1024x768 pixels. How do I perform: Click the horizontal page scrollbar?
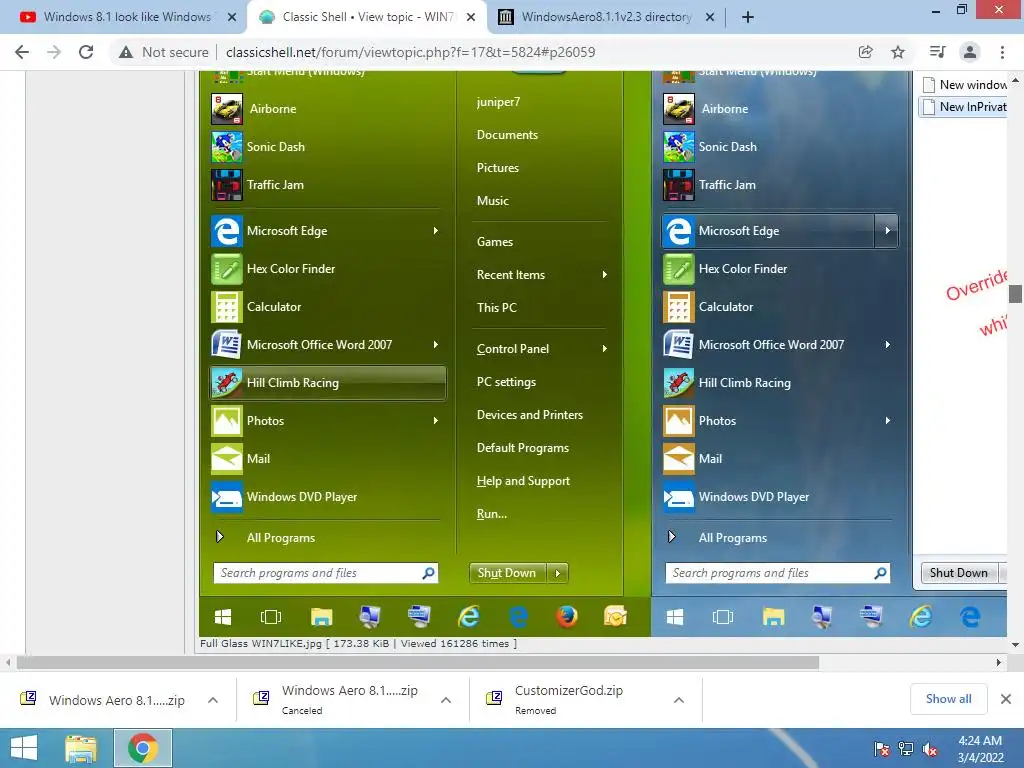pyautogui.click(x=418, y=663)
